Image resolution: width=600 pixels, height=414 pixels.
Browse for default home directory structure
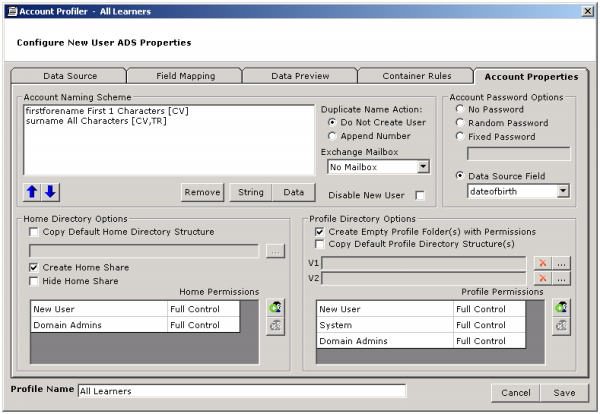point(276,251)
